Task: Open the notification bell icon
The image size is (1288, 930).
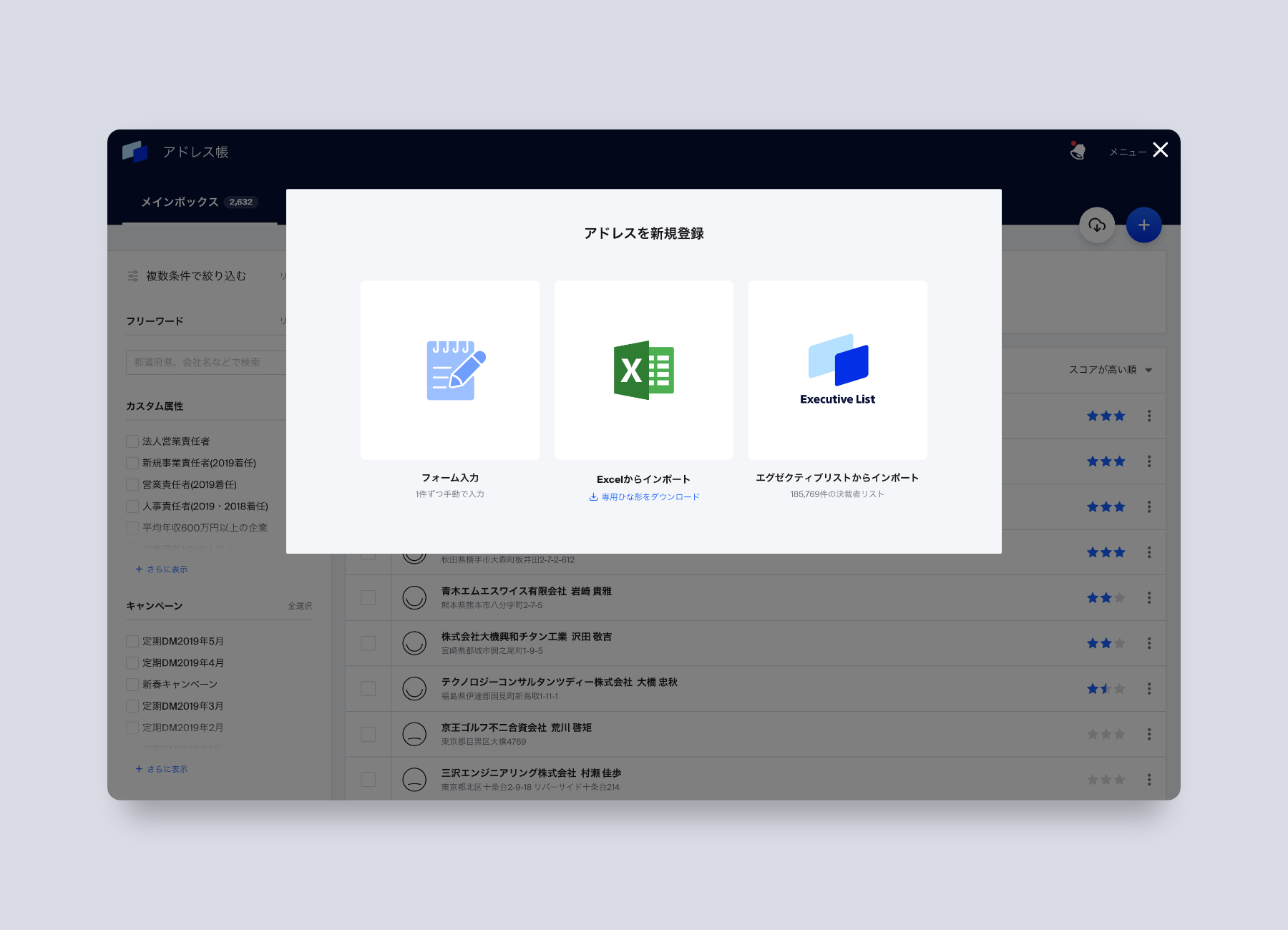Action: (x=1078, y=150)
